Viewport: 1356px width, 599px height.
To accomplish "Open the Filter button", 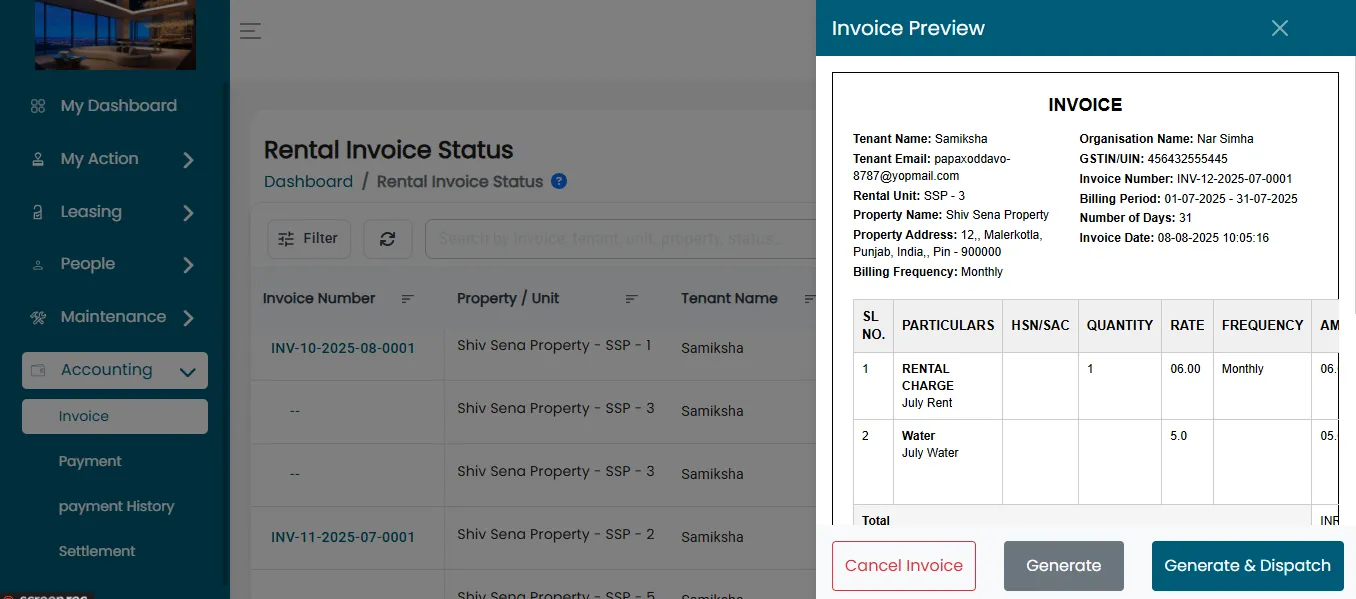I will click(x=309, y=239).
